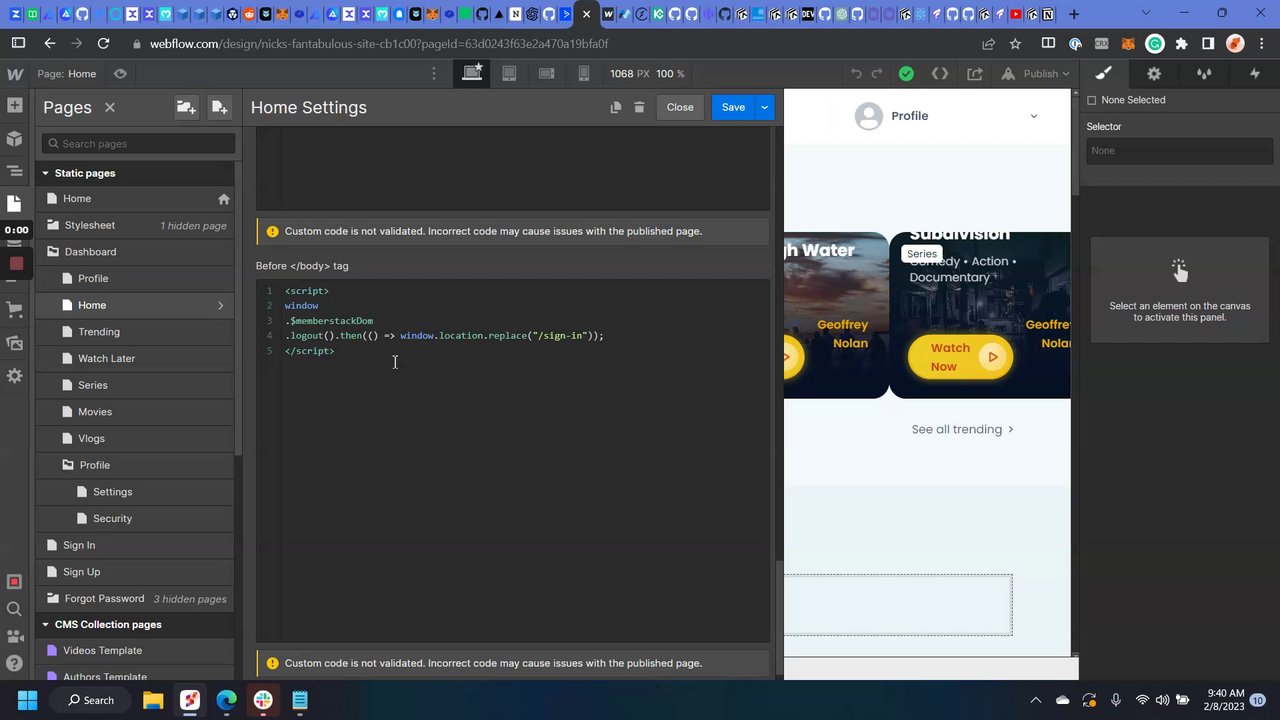The height and width of the screenshot is (720, 1280).
Task: Open Microsoft Edge from the taskbar
Action: (x=226, y=700)
